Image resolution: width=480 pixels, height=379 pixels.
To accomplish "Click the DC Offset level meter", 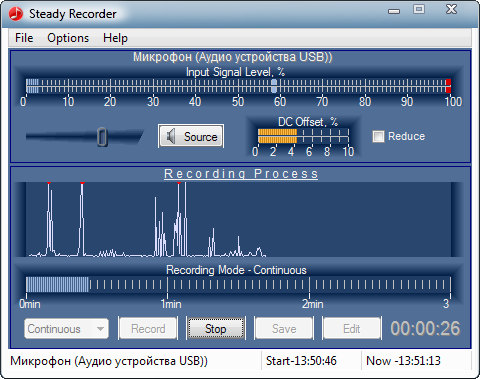I will 303,136.
